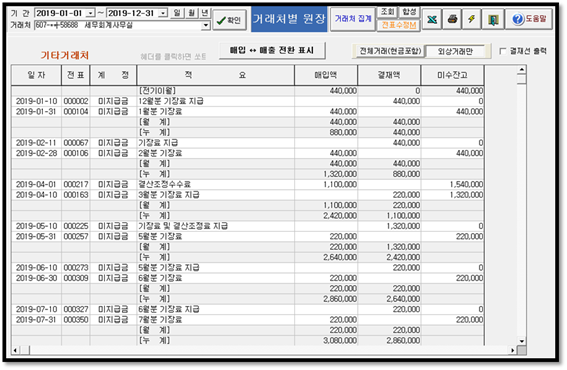Open the start date dropdown
Viewport: 567px width, 370px height.
[90, 13]
